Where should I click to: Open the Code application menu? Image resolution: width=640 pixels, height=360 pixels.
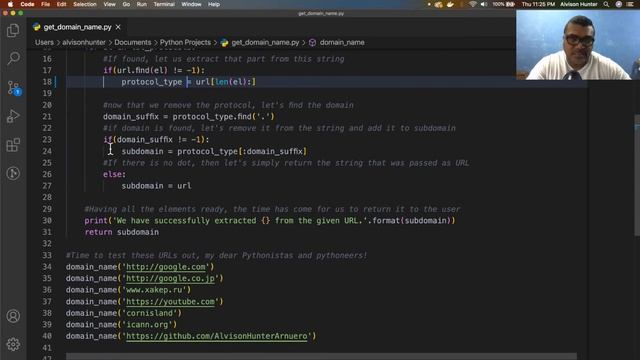pos(27,4)
